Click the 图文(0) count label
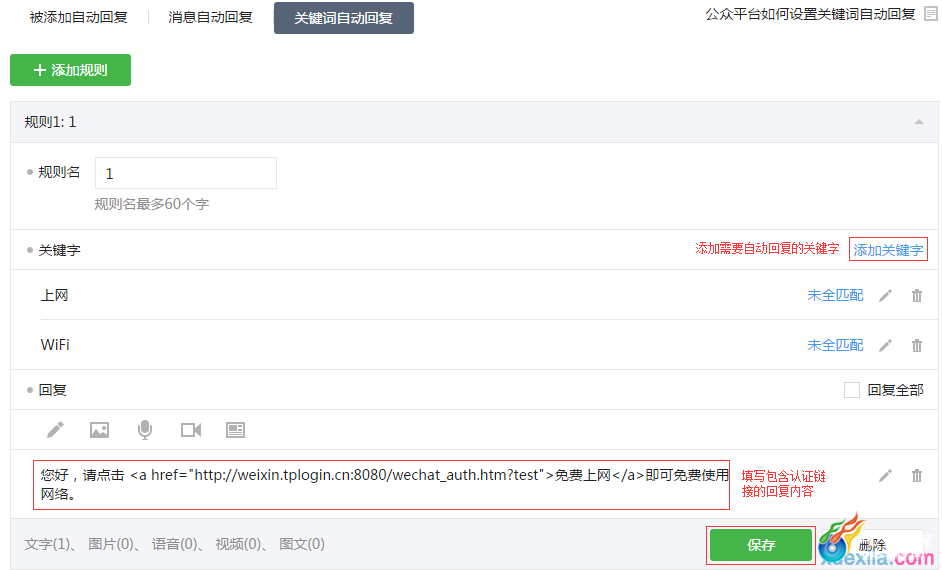 coord(302,544)
